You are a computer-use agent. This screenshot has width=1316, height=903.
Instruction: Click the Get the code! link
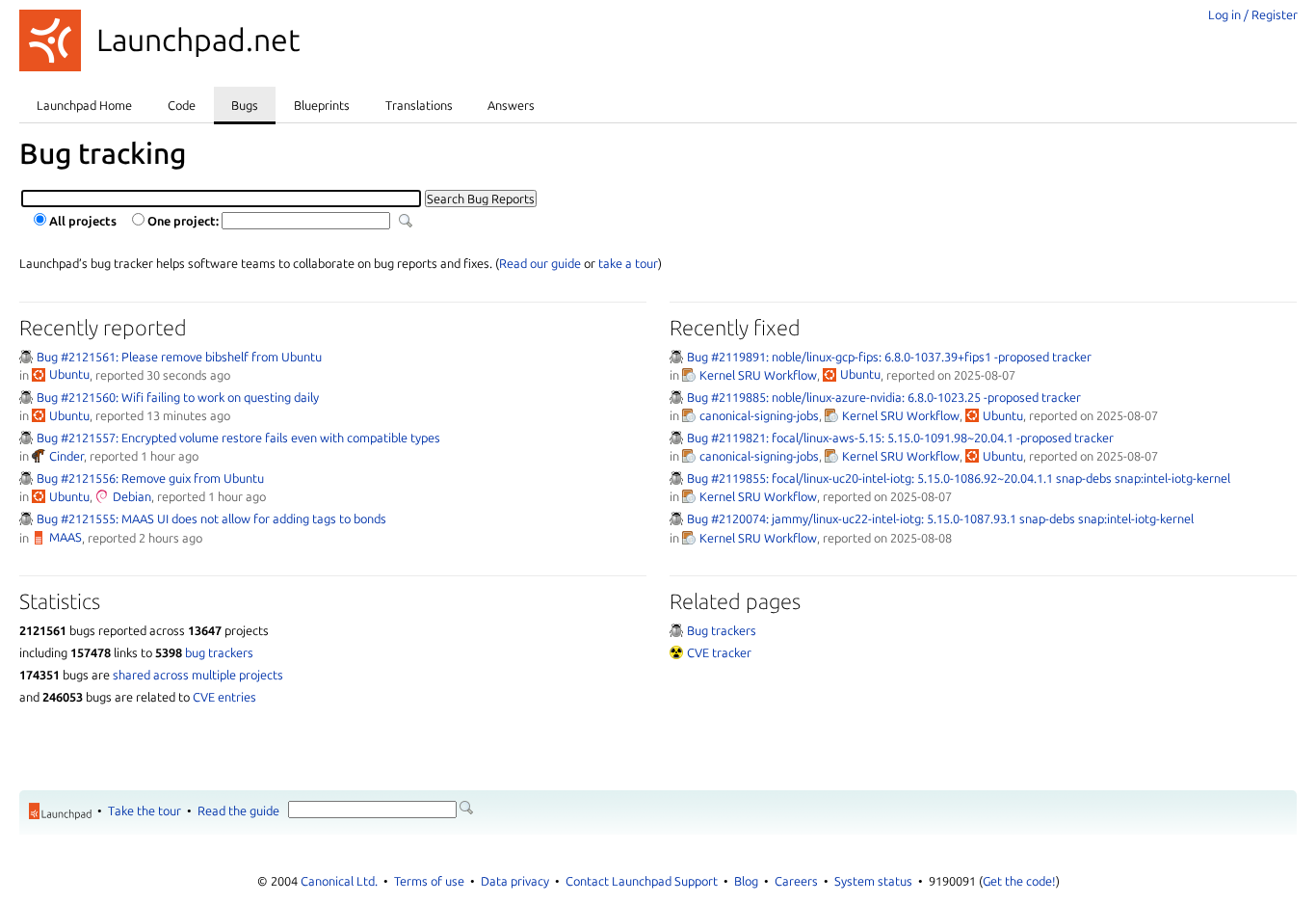(x=1019, y=881)
